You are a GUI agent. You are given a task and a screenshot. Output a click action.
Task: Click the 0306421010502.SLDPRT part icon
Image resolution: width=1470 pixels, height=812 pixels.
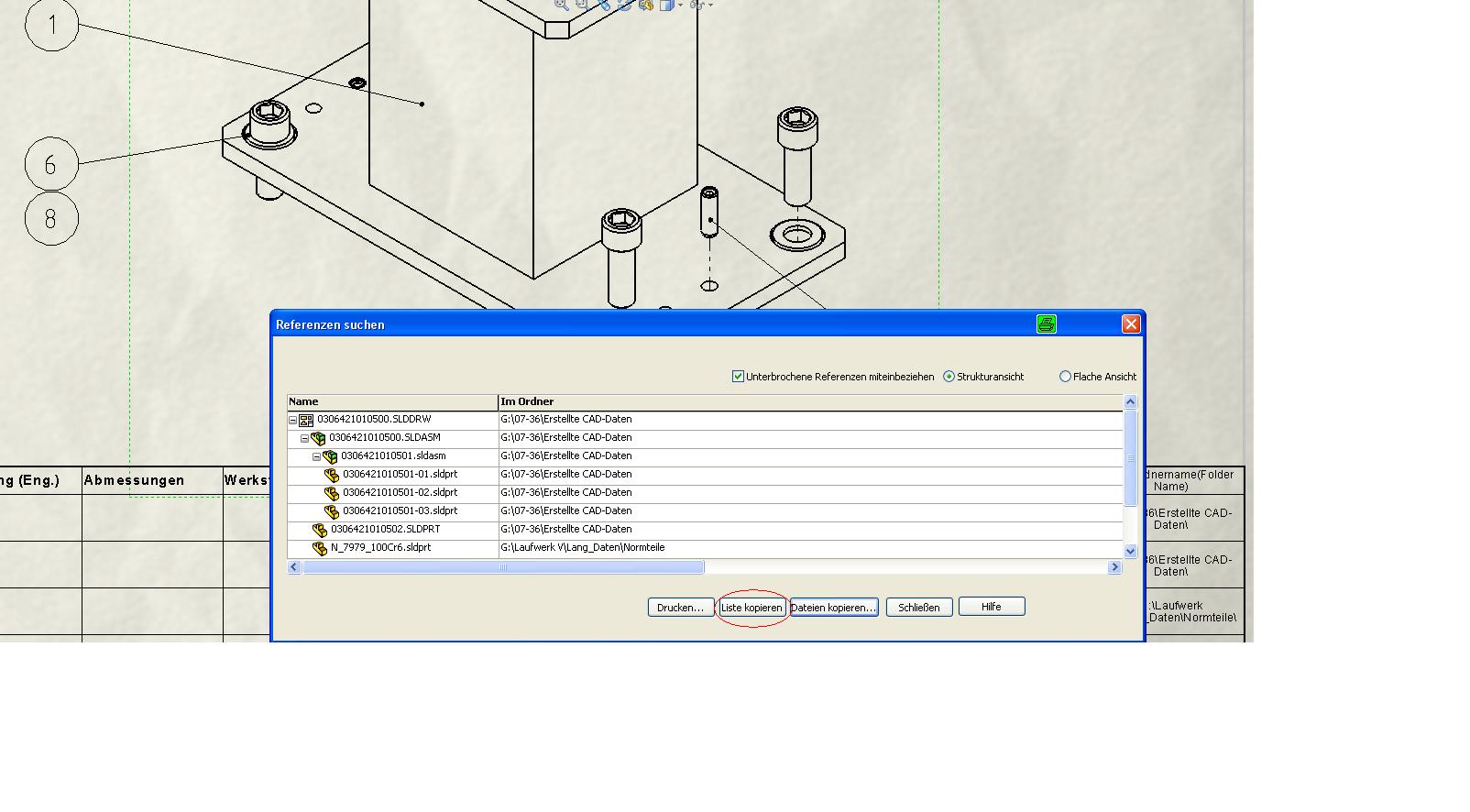click(320, 530)
